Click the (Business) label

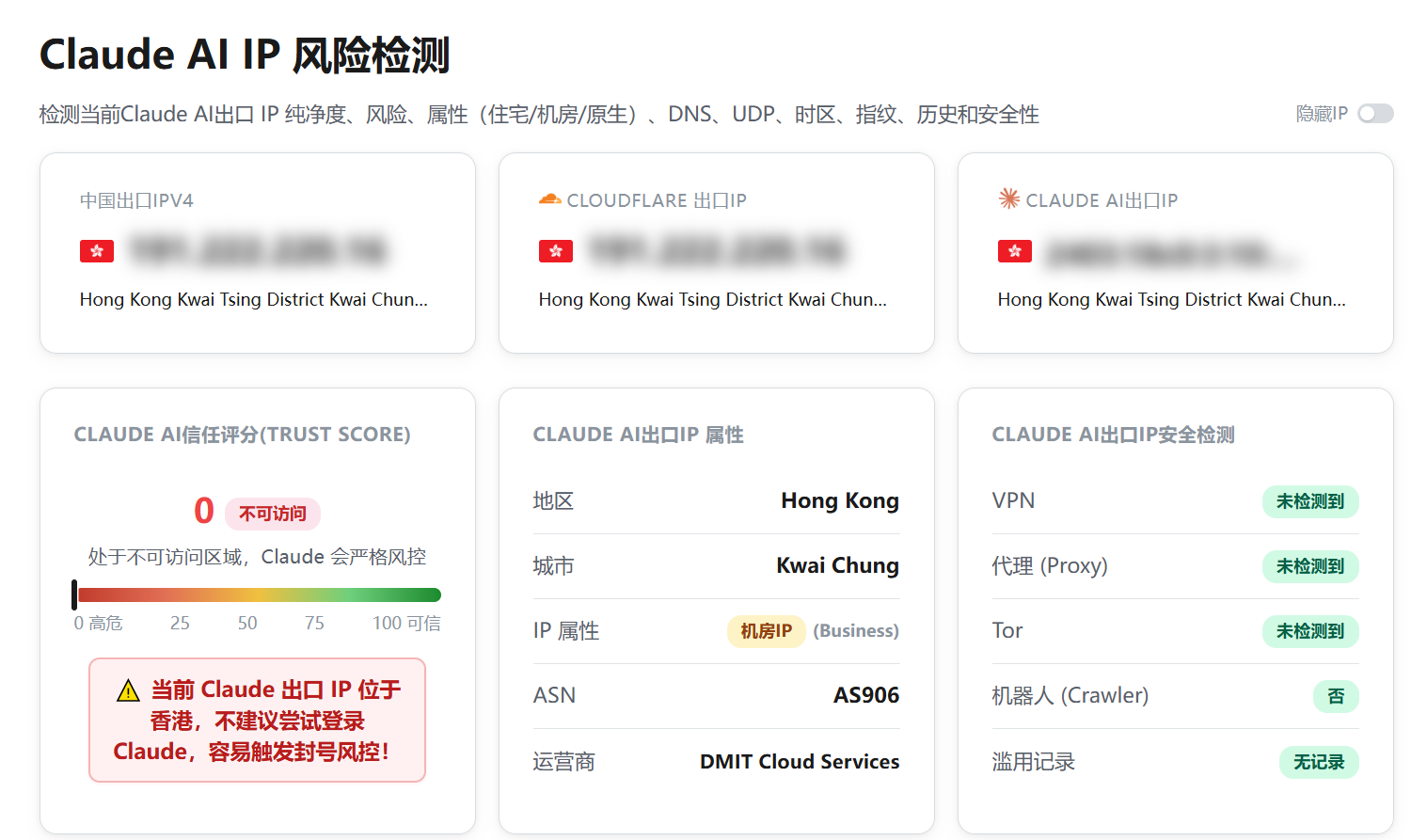tap(856, 631)
